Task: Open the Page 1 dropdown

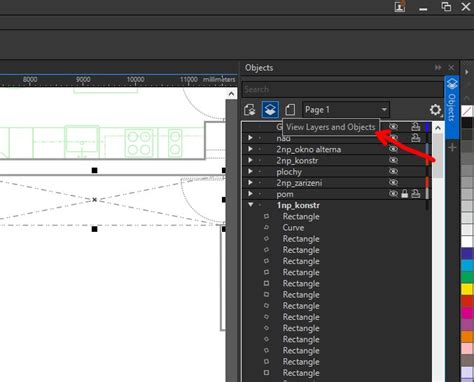Action: tap(346, 110)
